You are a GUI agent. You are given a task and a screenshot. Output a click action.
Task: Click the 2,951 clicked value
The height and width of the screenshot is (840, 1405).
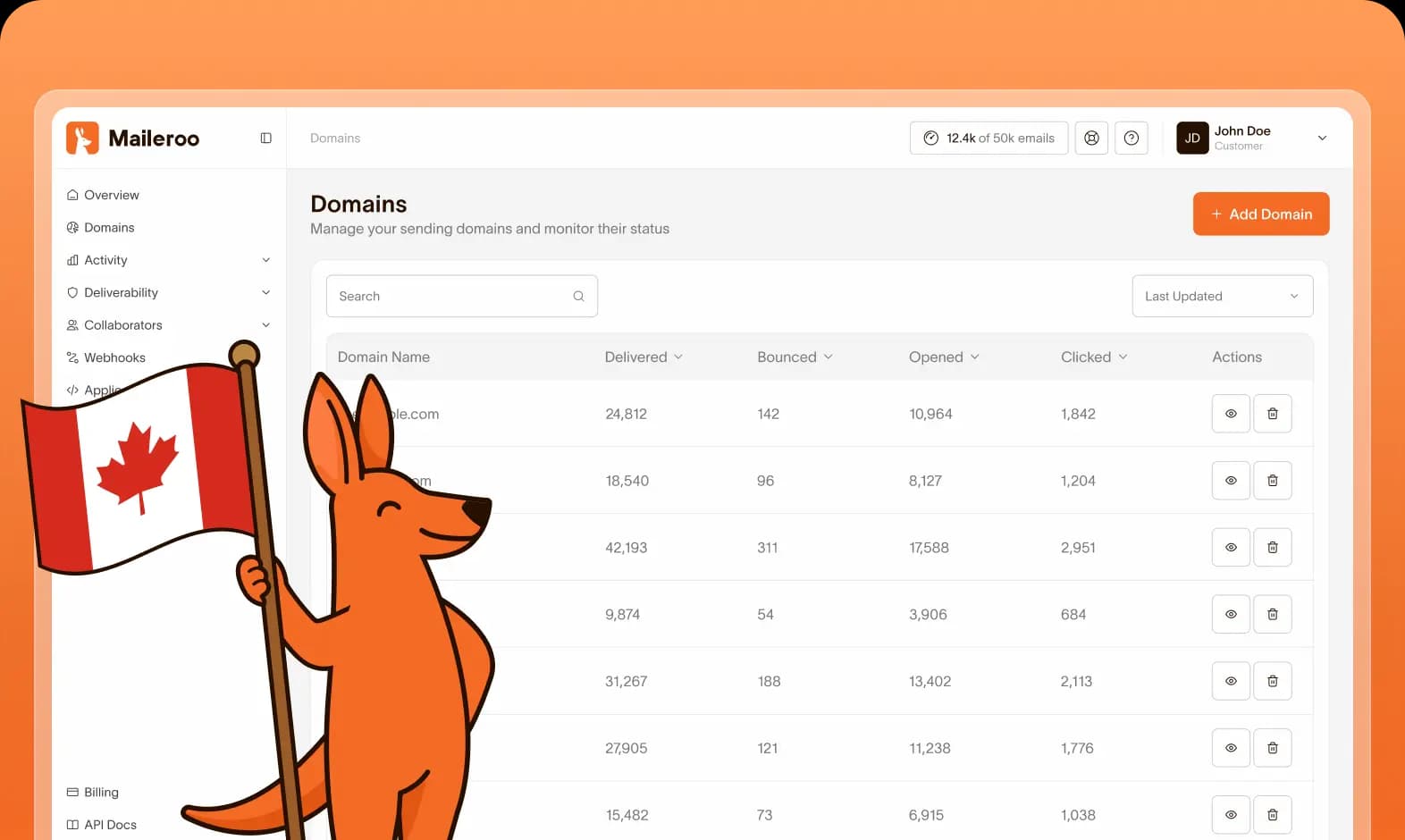[x=1078, y=548]
